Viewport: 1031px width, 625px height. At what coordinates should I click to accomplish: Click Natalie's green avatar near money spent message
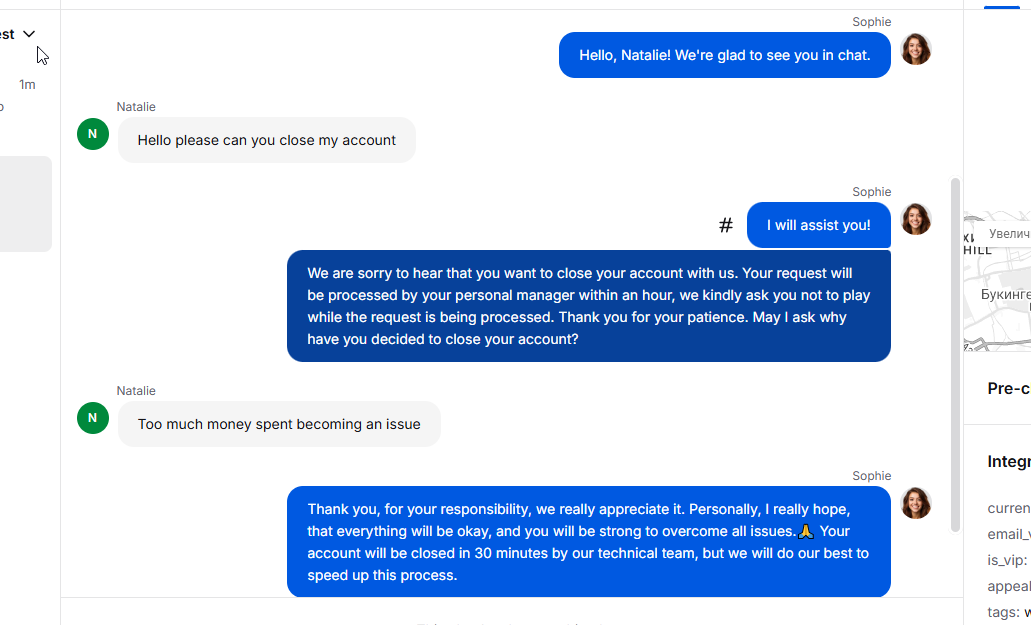pyautogui.click(x=93, y=418)
